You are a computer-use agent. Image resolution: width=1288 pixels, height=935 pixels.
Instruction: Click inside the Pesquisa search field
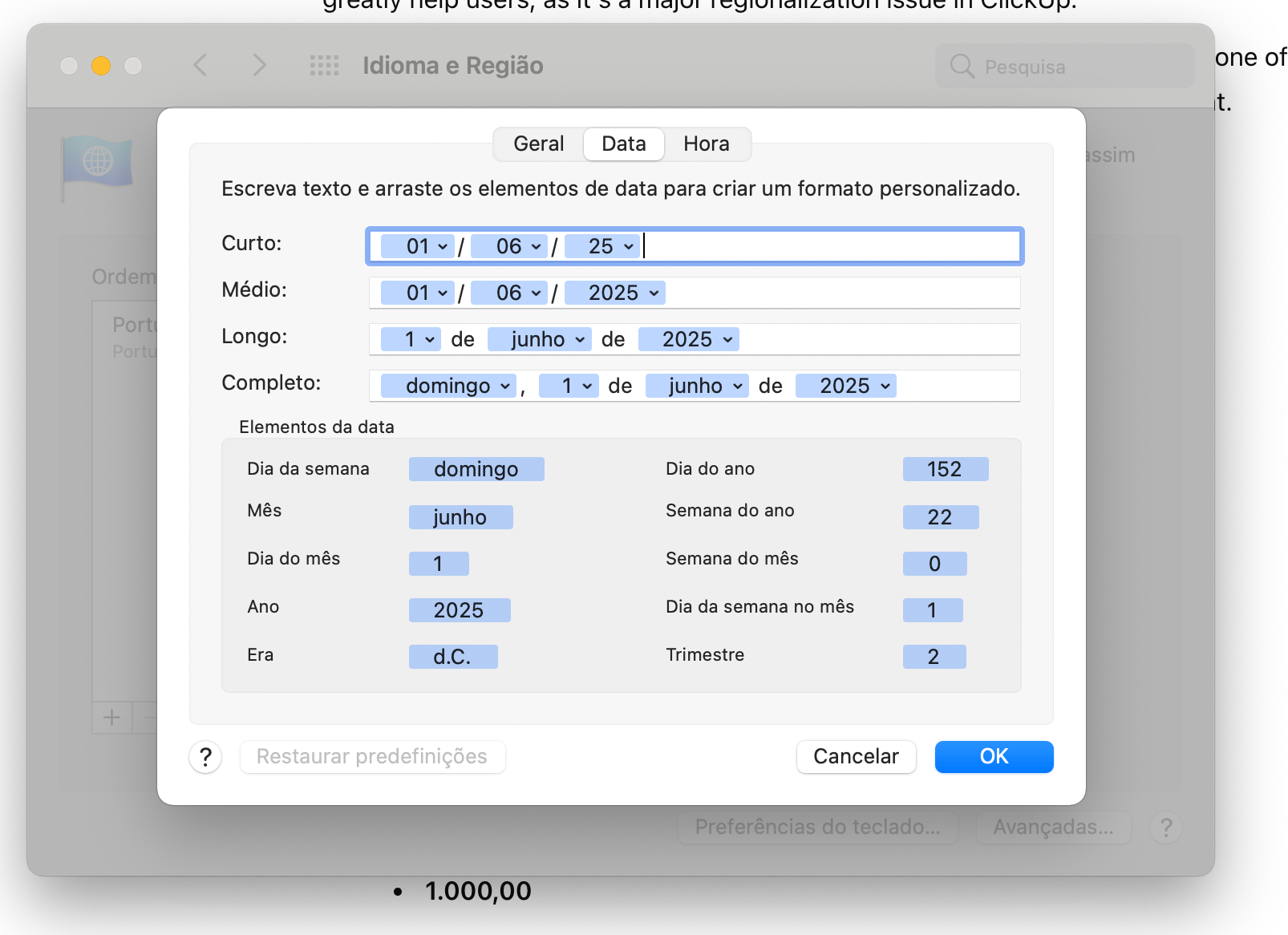[1065, 66]
